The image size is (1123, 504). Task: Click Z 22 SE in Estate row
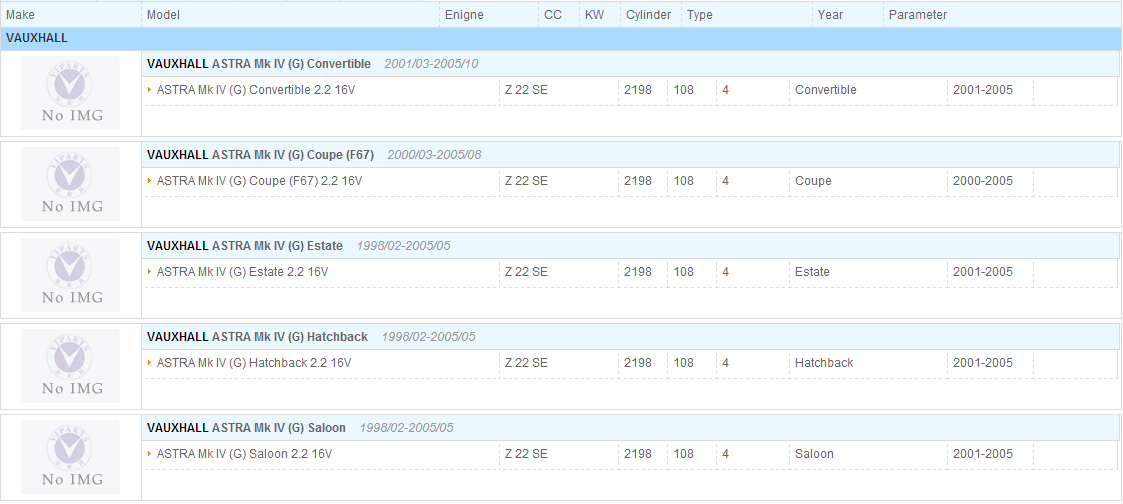(526, 272)
